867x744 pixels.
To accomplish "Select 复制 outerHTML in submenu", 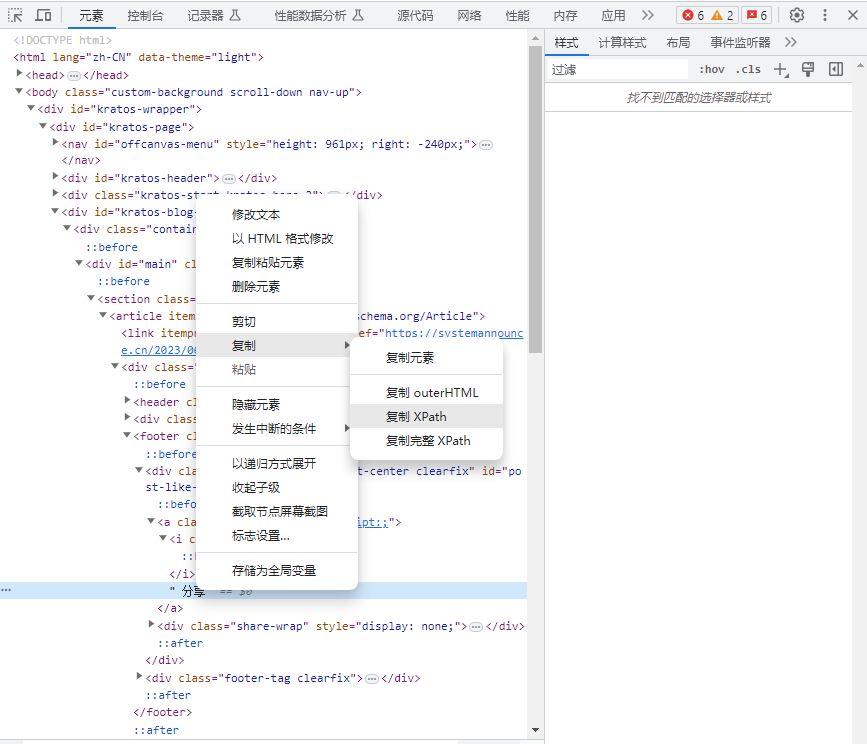I will pos(426,392).
